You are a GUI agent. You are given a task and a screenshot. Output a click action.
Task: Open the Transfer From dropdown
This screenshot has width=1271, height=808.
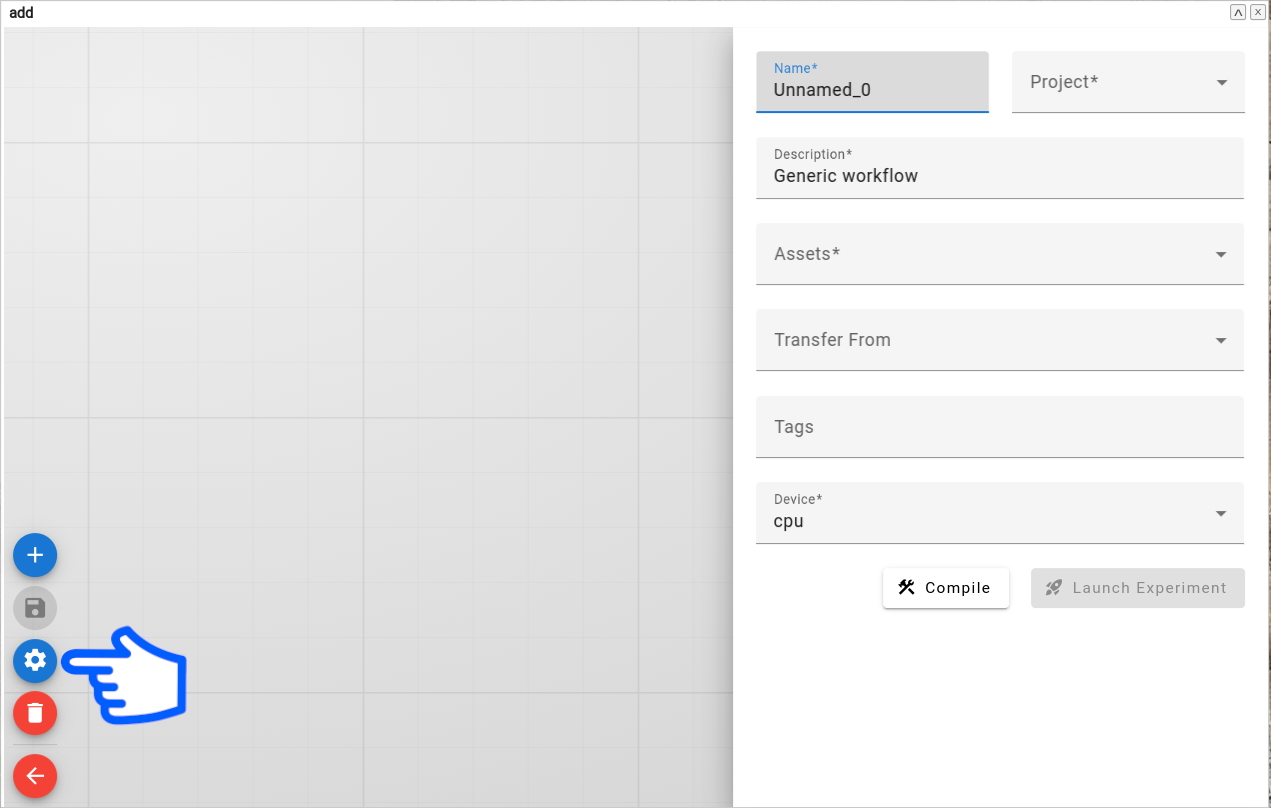tap(1220, 340)
